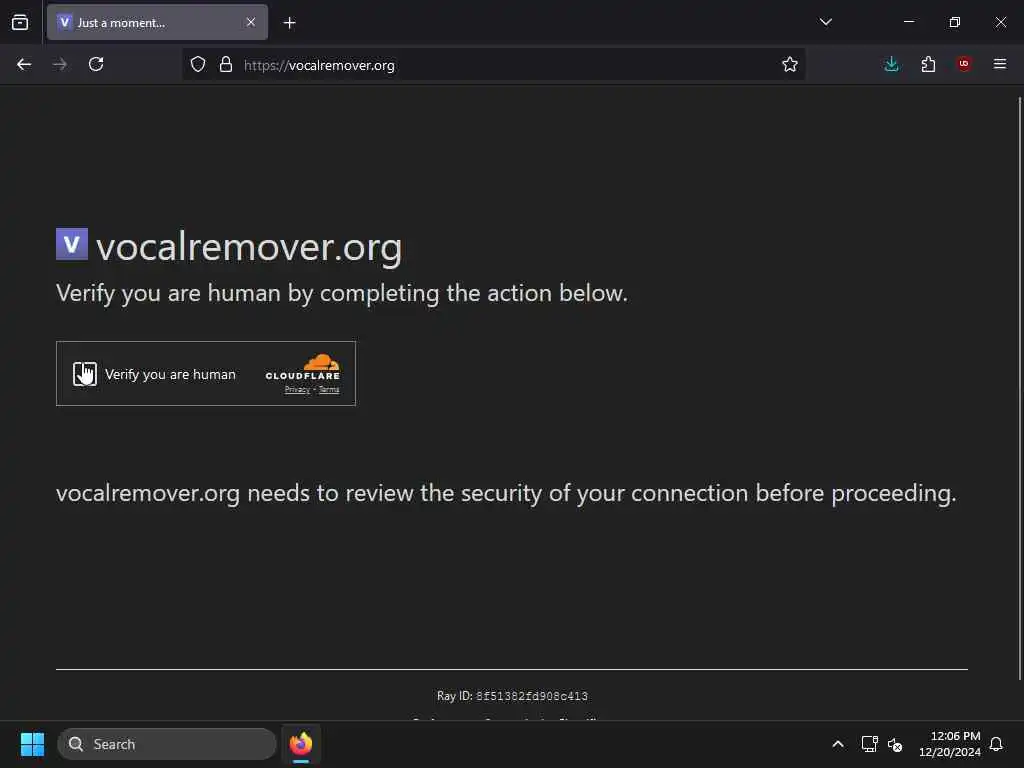Open the Firefox View button
Image resolution: width=1024 pixels, height=768 pixels.
20,23
